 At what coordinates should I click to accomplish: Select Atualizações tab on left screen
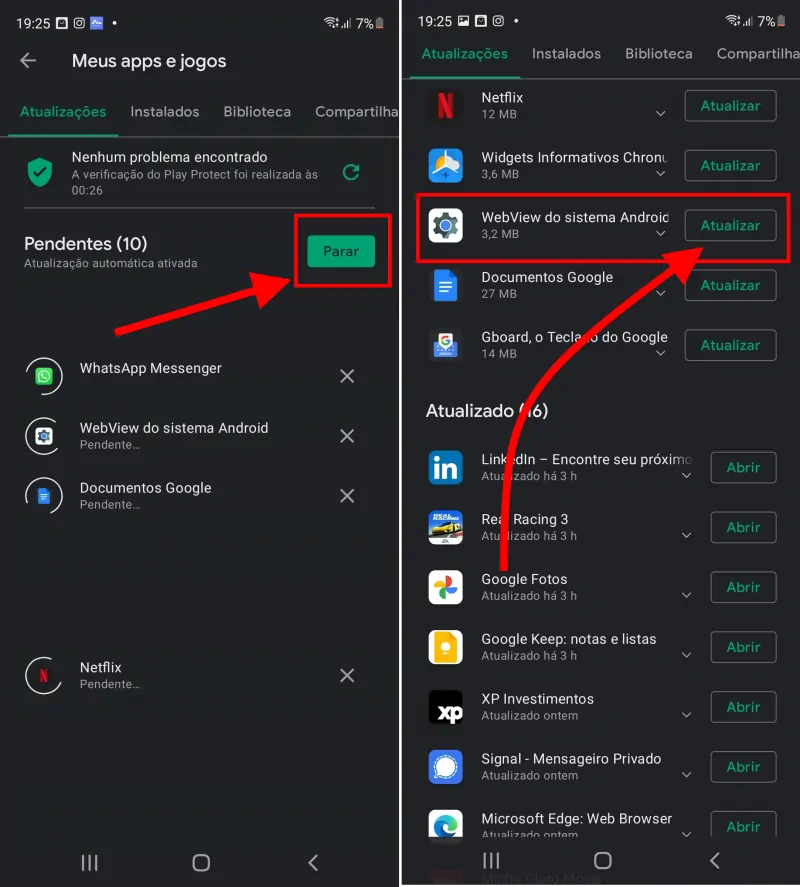click(63, 111)
